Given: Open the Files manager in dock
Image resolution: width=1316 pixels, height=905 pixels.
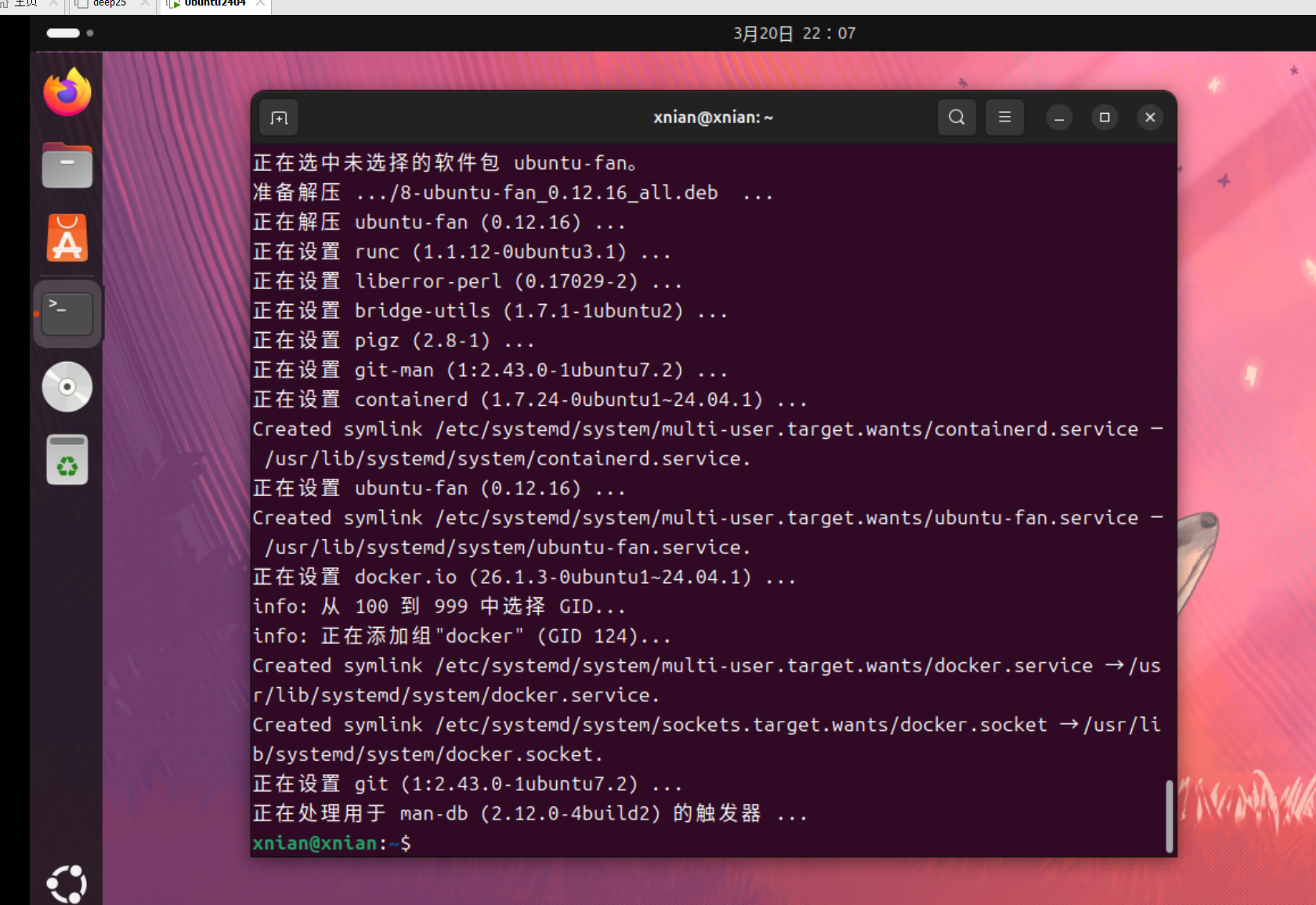Looking at the screenshot, I should (x=67, y=165).
